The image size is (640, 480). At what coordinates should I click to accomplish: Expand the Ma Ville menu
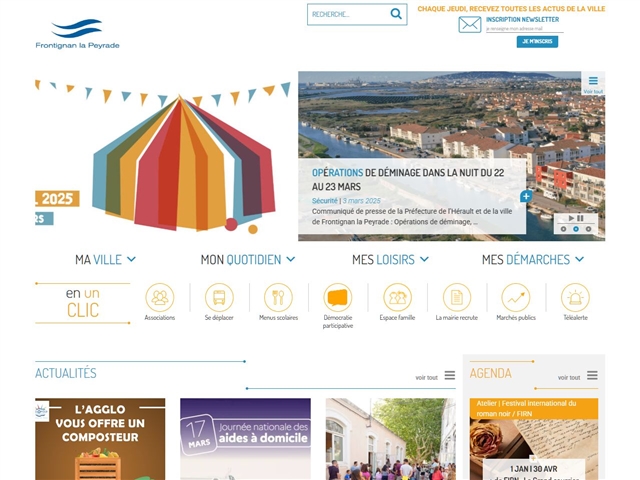point(105,260)
